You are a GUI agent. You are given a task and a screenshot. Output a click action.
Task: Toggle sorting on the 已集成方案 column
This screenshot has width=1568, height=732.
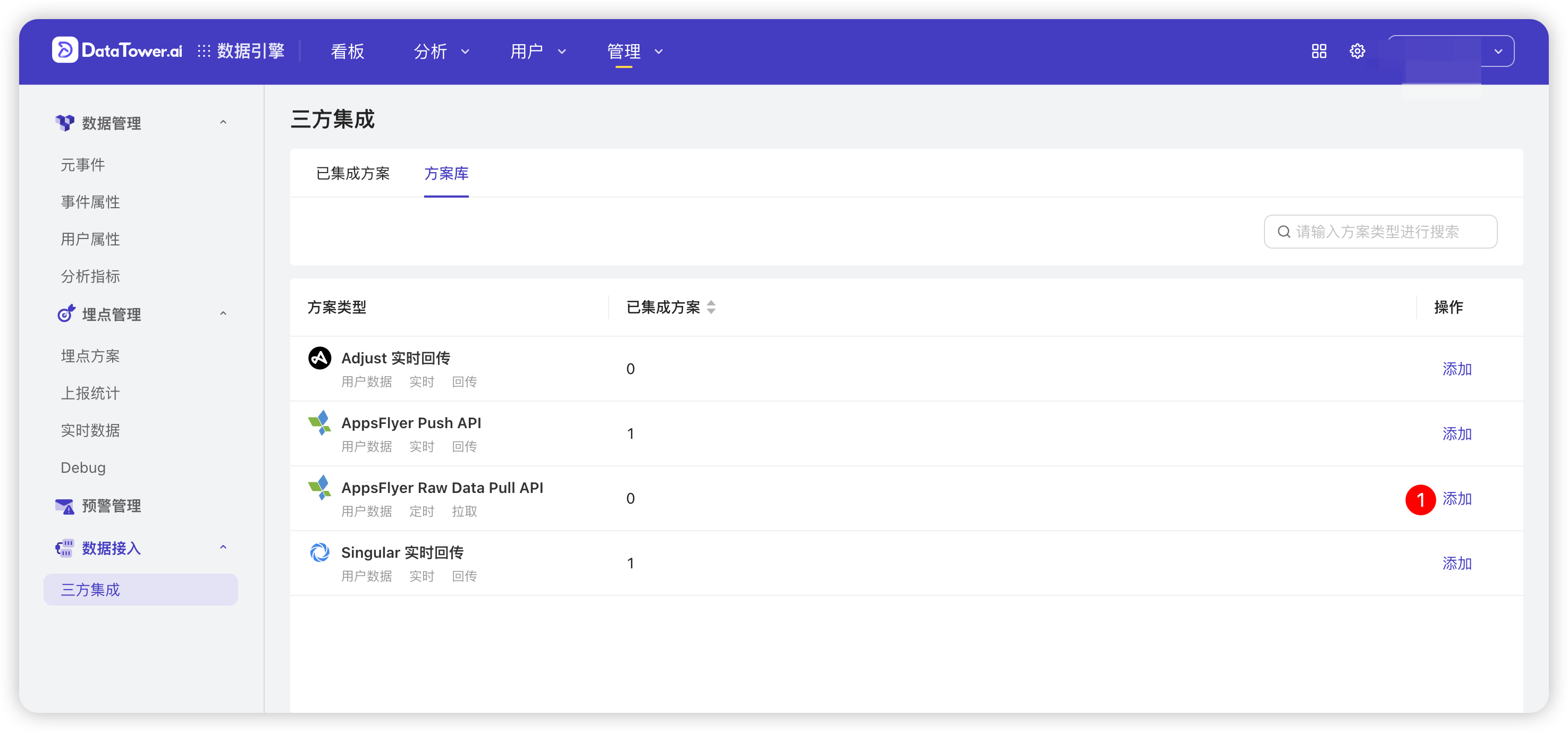coord(711,307)
